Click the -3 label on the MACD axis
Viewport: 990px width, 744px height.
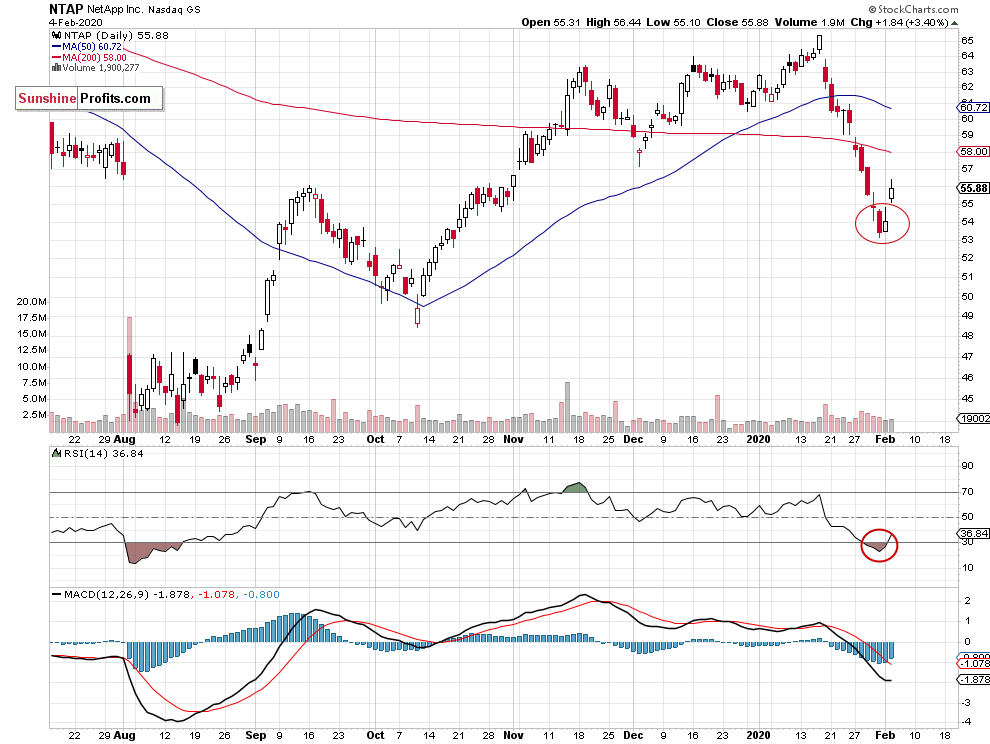pyautogui.click(x=966, y=702)
